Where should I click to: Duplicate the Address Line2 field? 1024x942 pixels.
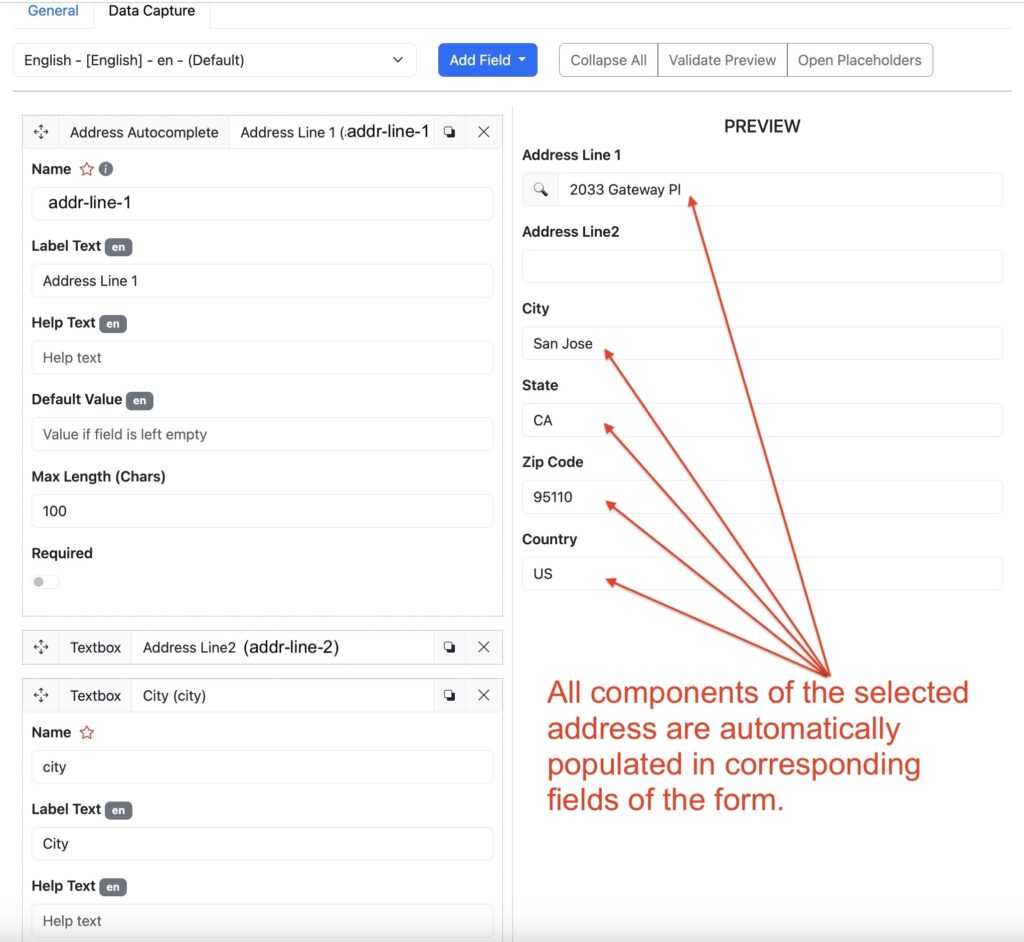[449, 647]
